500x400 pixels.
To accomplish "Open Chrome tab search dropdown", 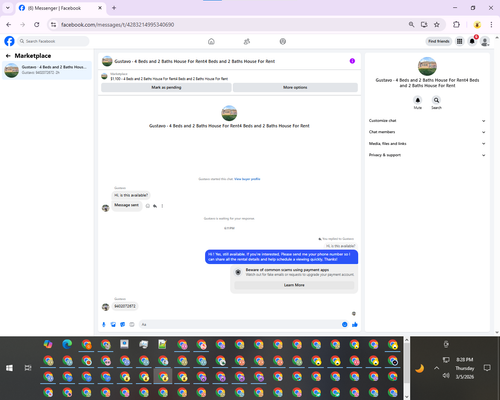I will [x=8, y=8].
